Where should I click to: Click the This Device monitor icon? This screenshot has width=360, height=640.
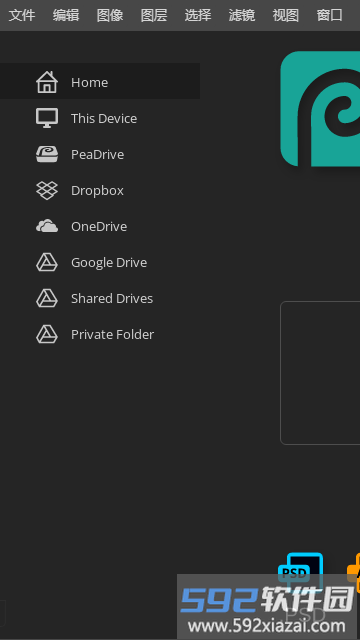coord(47,118)
